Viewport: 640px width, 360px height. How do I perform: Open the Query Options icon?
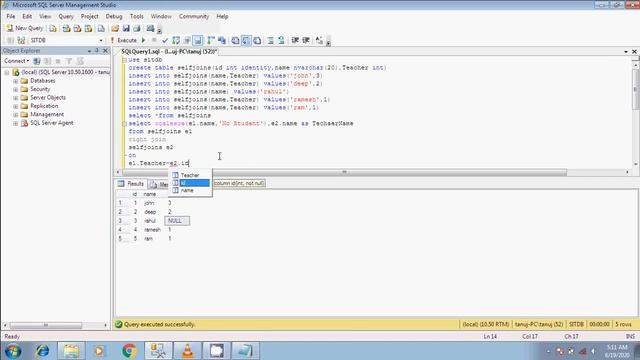[x=187, y=40]
